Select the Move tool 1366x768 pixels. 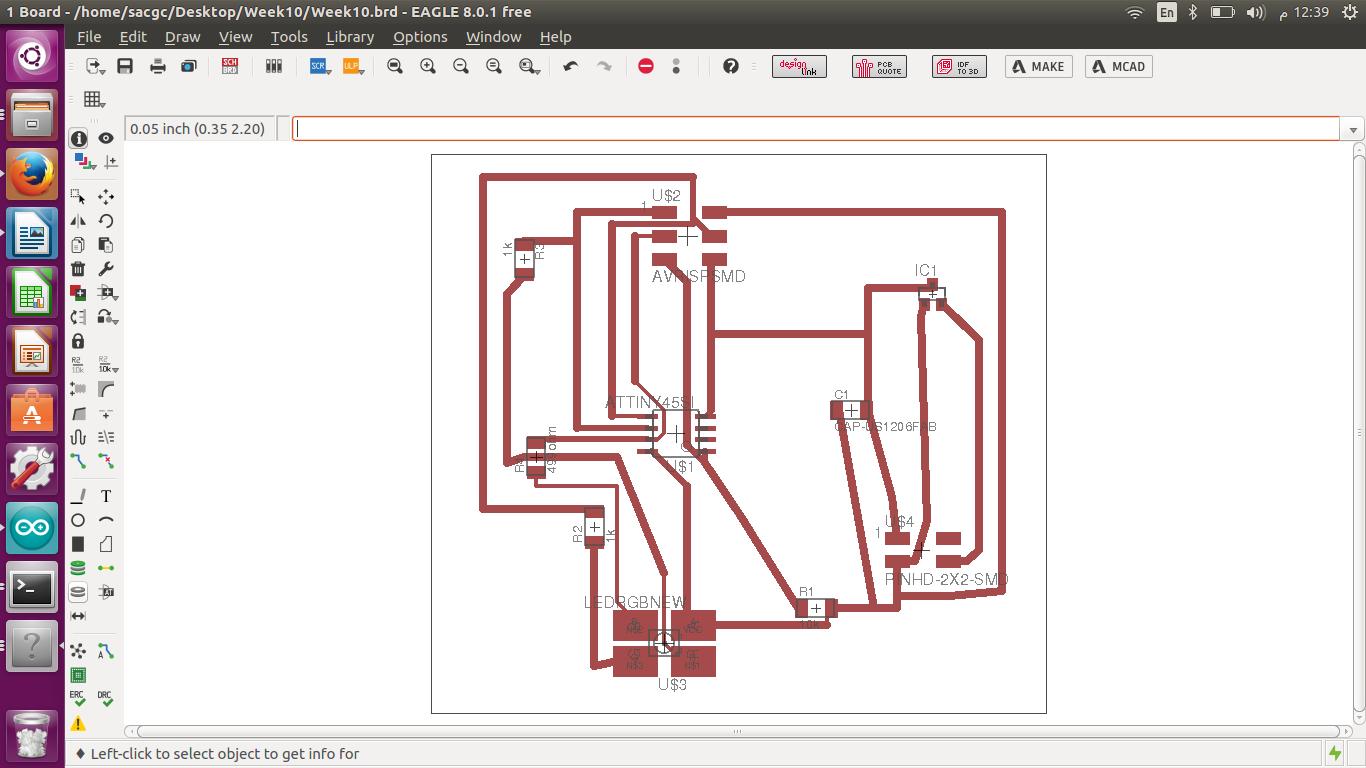106,197
